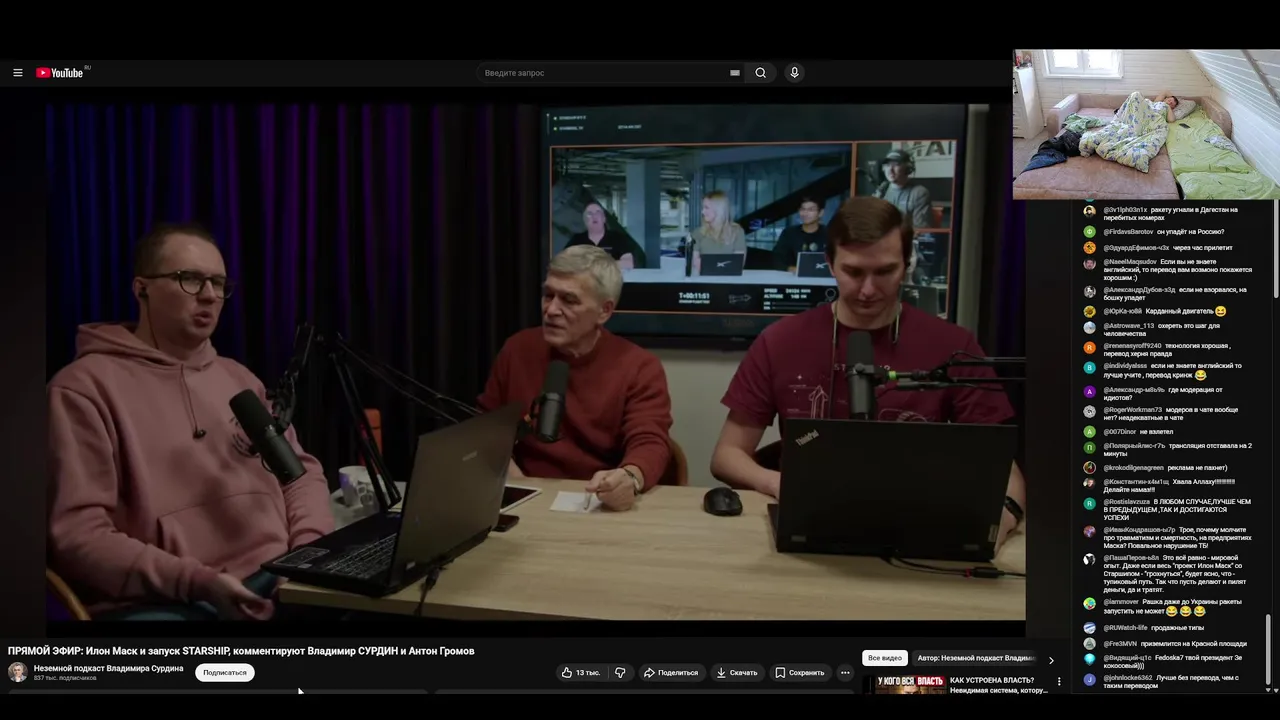Select chat message 'через час прилетит'
This screenshot has height=720, width=1280.
1203,248
